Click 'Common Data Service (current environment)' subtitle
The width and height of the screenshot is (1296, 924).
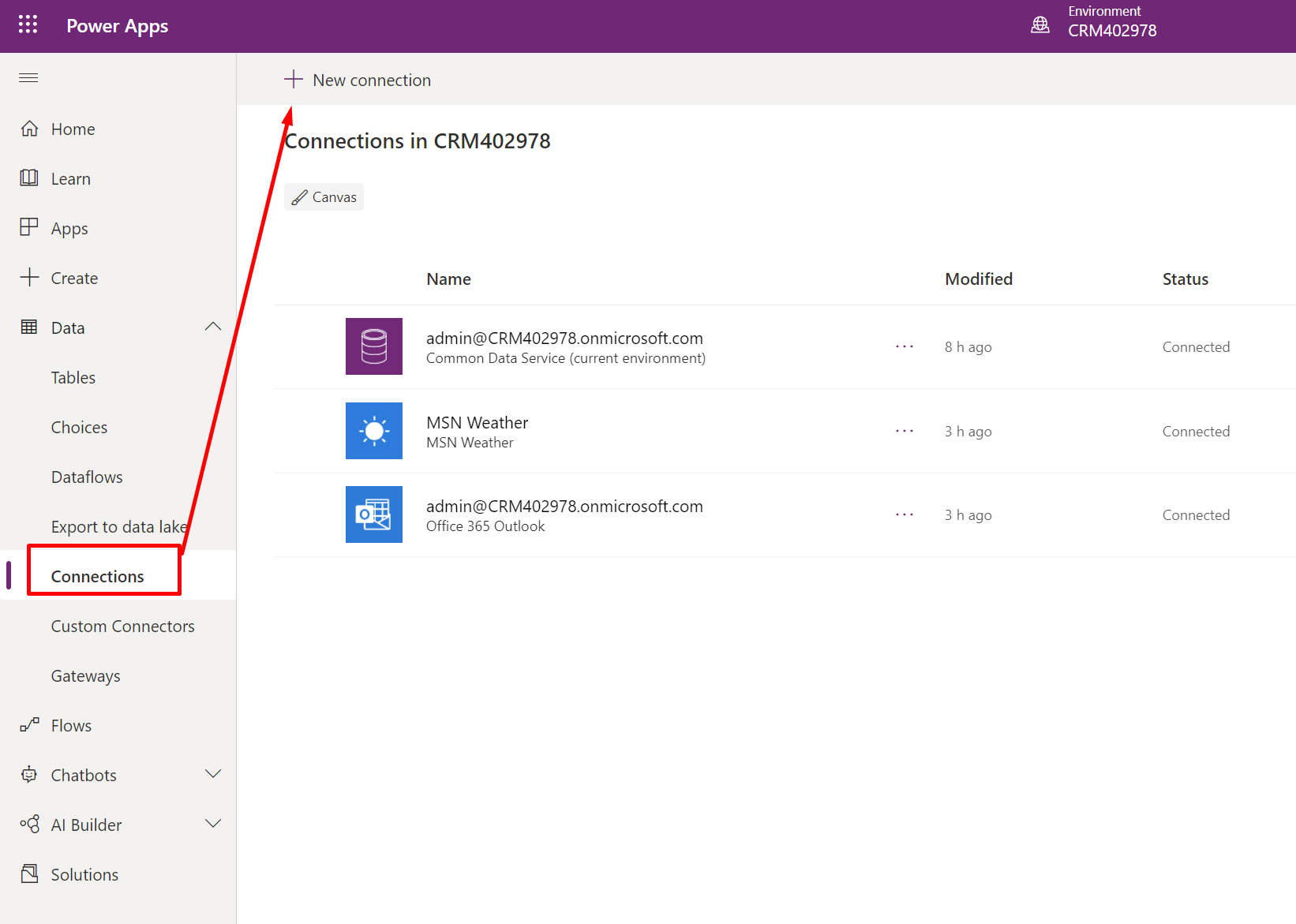click(566, 358)
